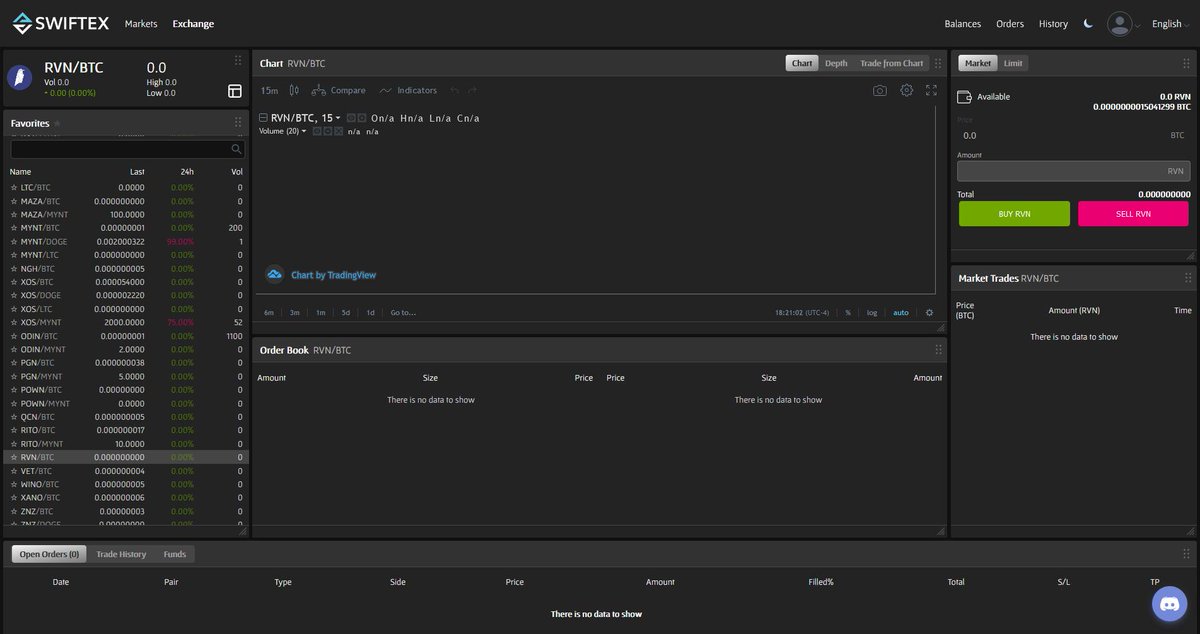
Task: Open chart timezone 18:21:02 (UTC-4)
Action: [x=803, y=312]
